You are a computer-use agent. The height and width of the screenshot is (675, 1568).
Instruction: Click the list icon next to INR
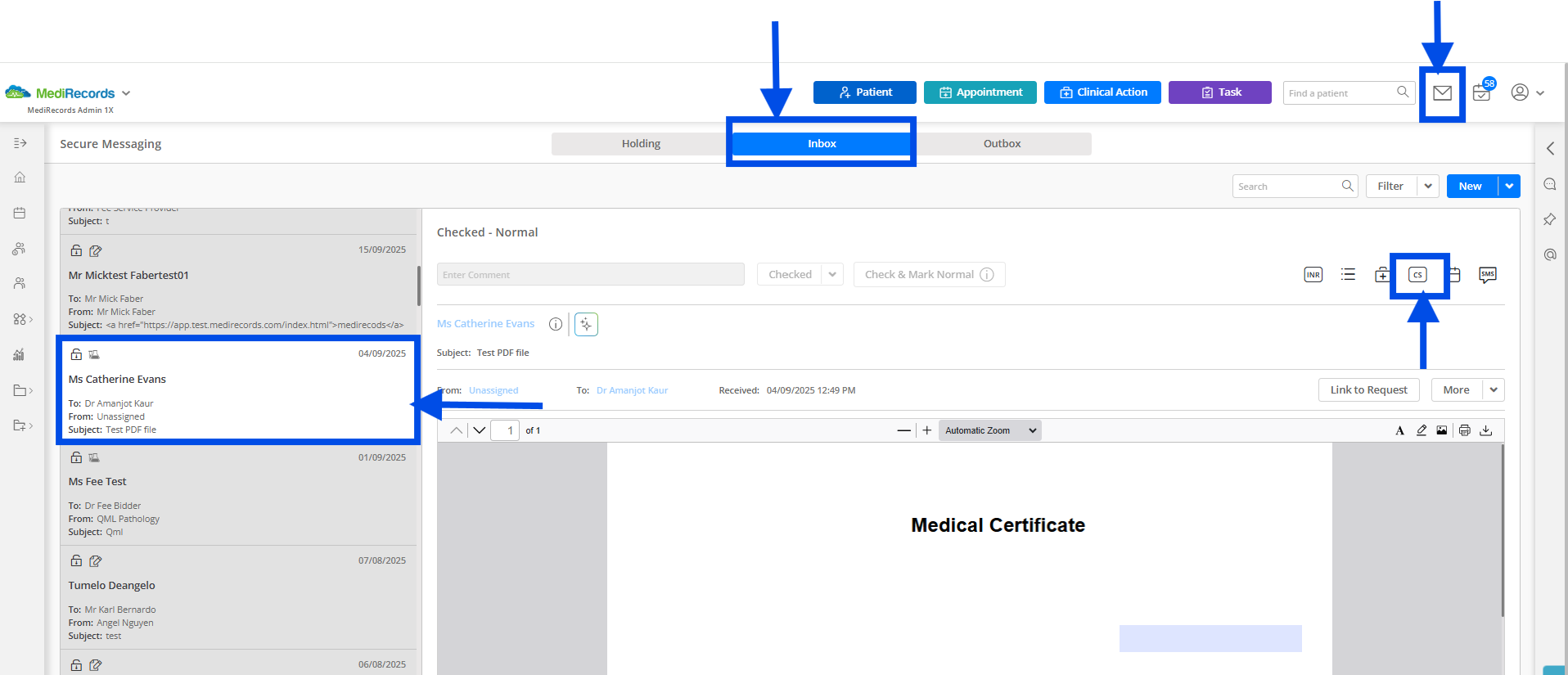point(1348,275)
